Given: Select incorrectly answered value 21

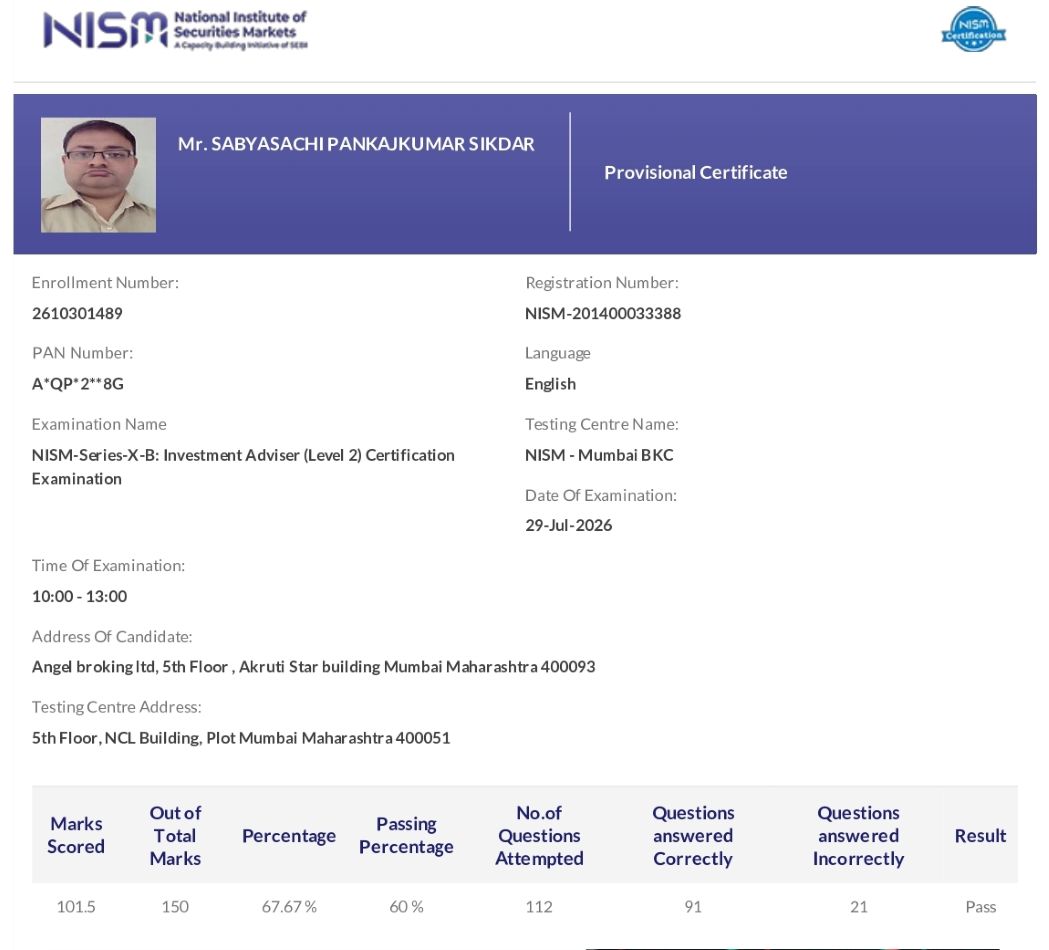Looking at the screenshot, I should 858,907.
